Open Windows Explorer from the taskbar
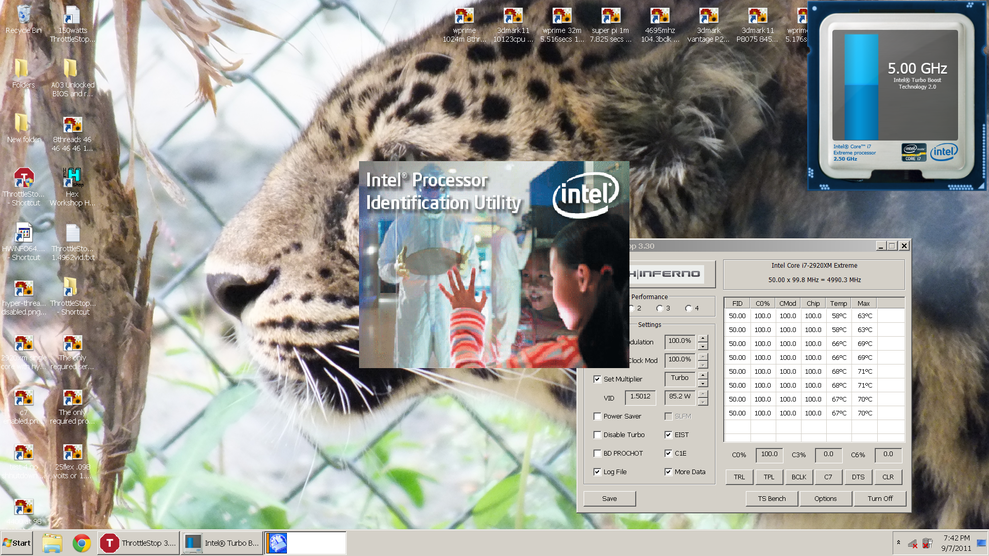Screen dimensions: 989x556 [52, 543]
